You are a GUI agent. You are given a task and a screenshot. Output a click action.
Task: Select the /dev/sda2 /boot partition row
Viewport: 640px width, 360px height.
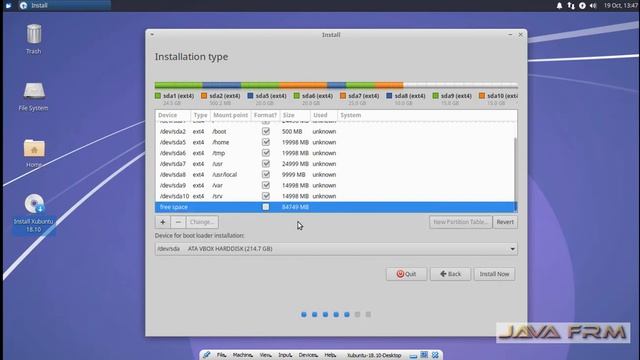[335, 131]
